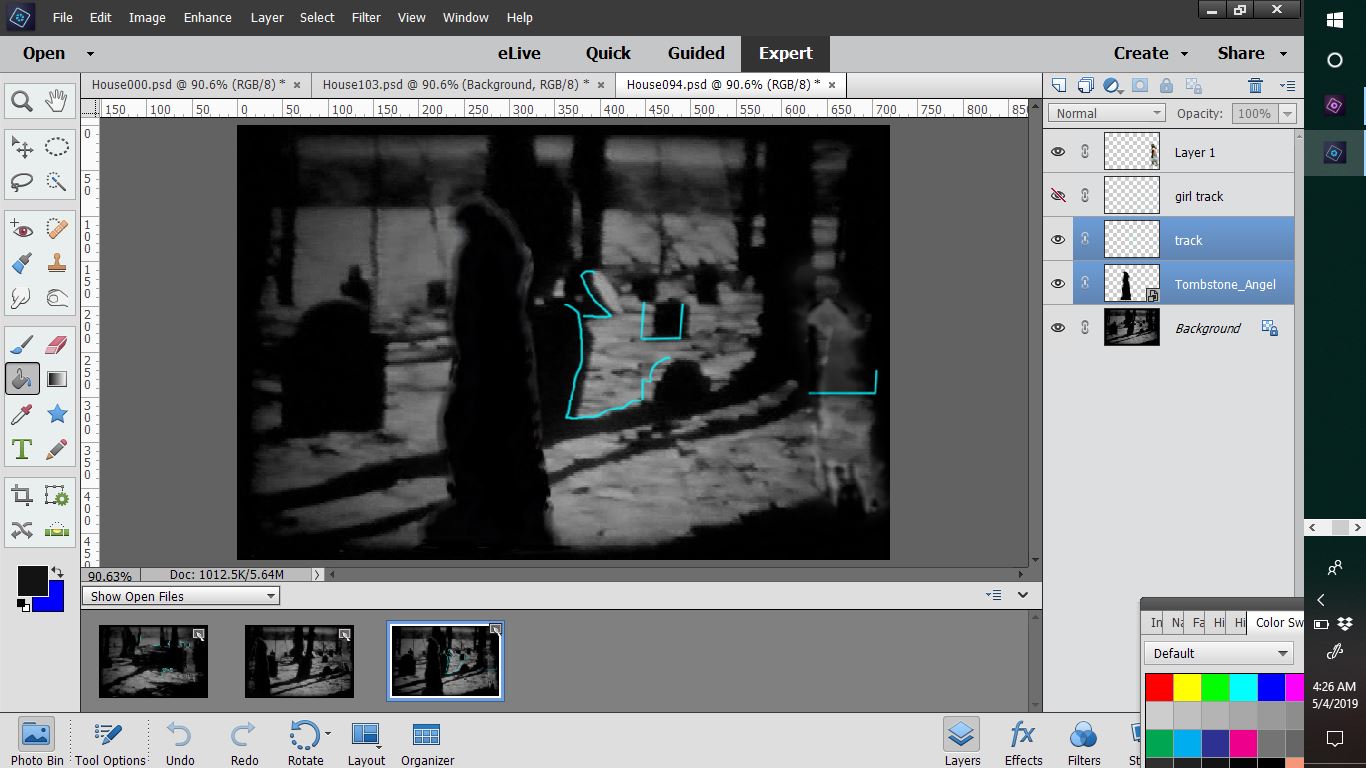Open the Layers panel flyout menu
The height and width of the screenshot is (768, 1366).
point(1287,86)
